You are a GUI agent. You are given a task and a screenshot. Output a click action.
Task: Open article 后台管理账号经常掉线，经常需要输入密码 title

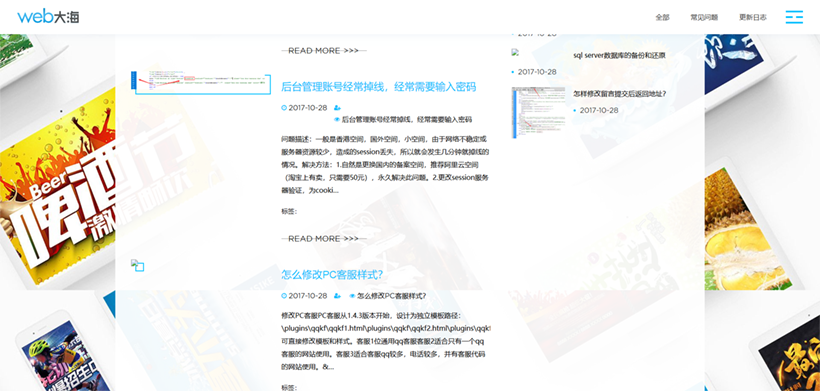[x=379, y=87]
